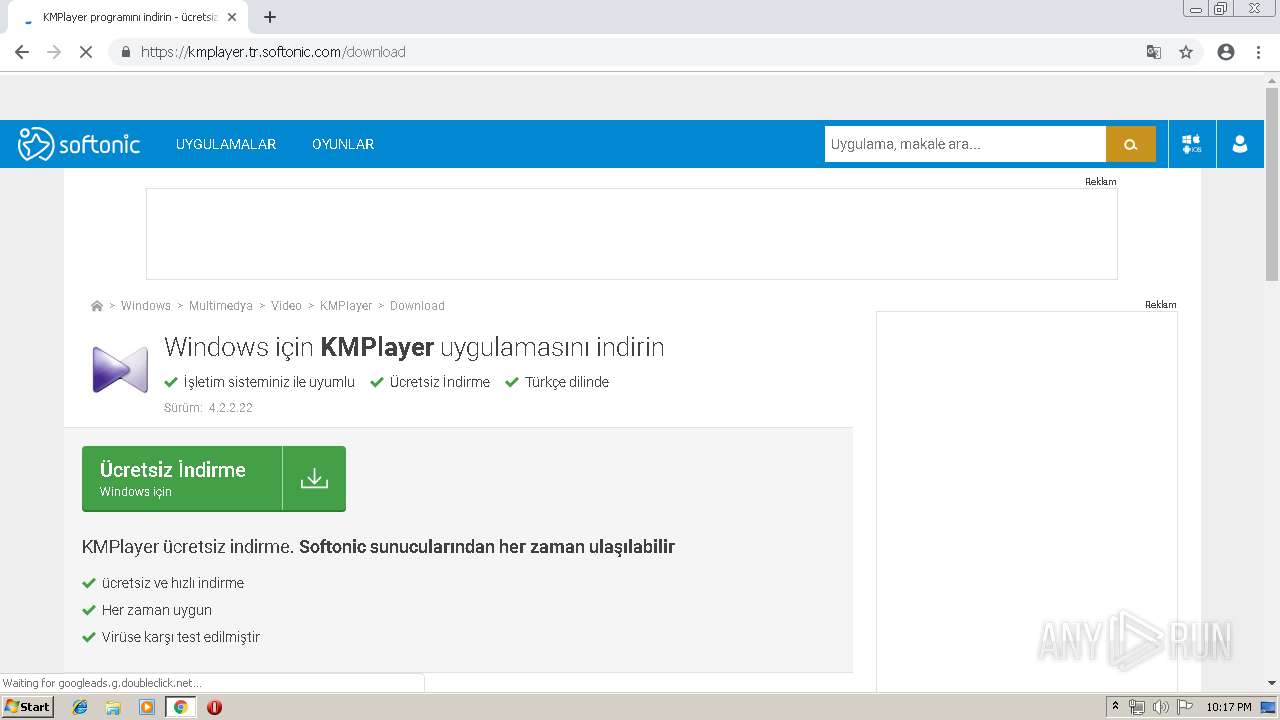Click Multimedya breadcrumb link
The width and height of the screenshot is (1280, 720).
pos(221,306)
